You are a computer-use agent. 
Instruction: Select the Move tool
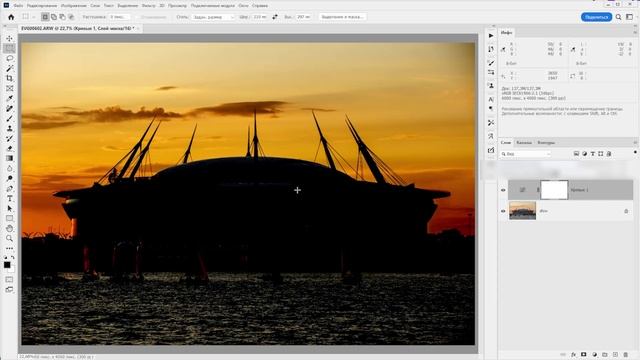coord(9,38)
